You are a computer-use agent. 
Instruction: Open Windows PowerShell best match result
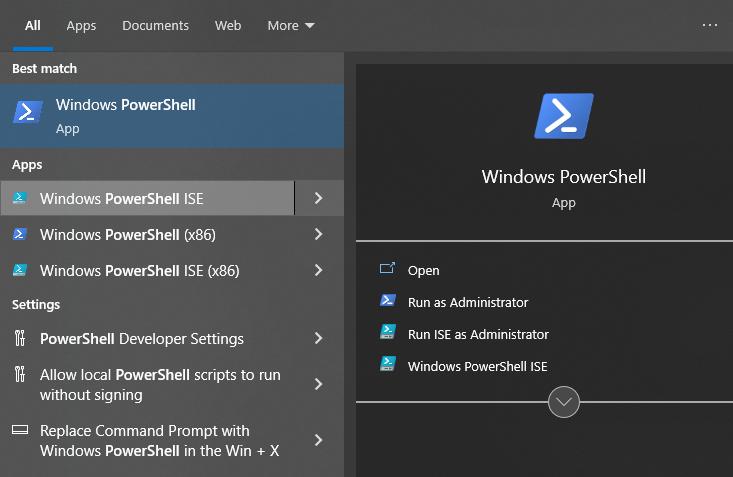pyautogui.click(x=172, y=116)
